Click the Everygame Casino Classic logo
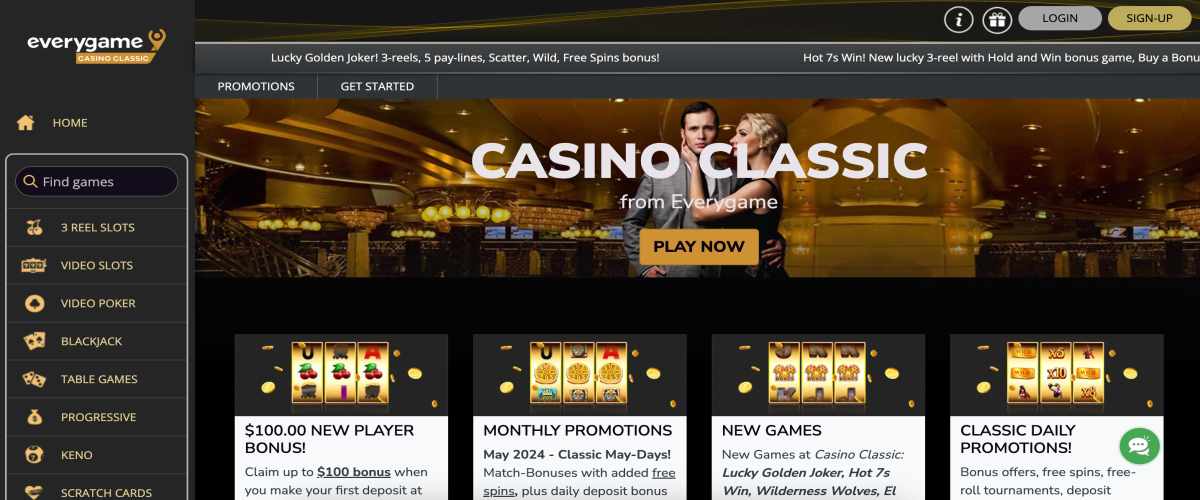Screen dimensions: 1200x500 [96, 45]
